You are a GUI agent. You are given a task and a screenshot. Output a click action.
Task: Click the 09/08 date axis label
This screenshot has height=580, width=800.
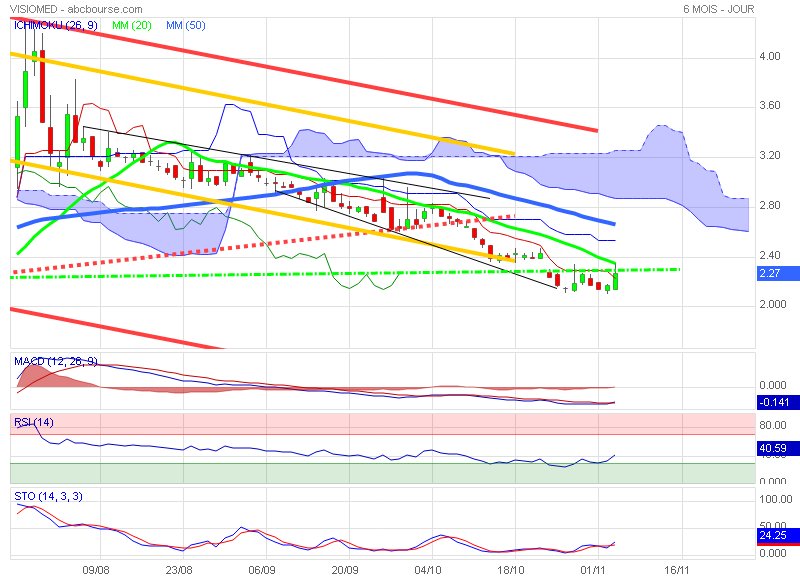coord(96,570)
